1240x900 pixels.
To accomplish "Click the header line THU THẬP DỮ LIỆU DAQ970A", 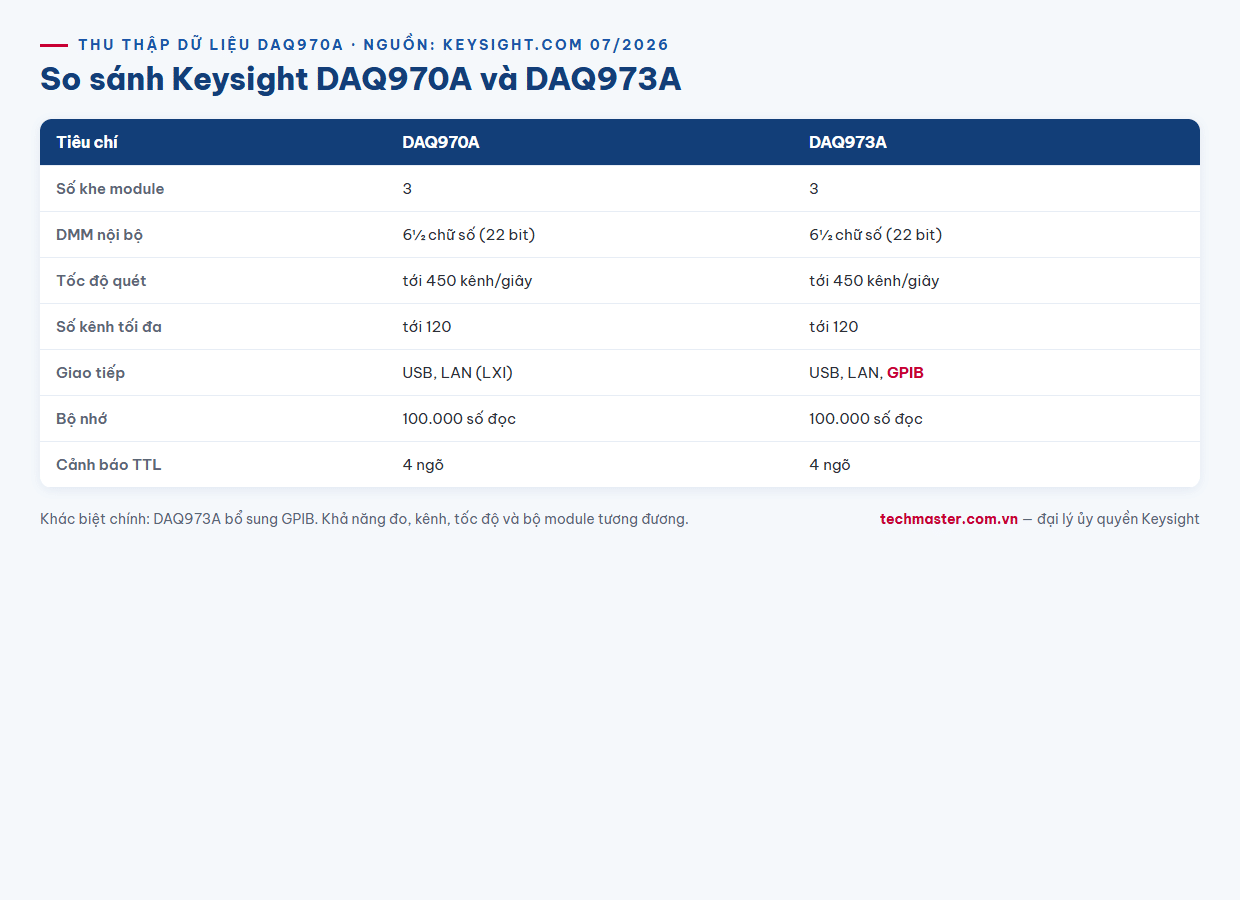I will point(373,45).
